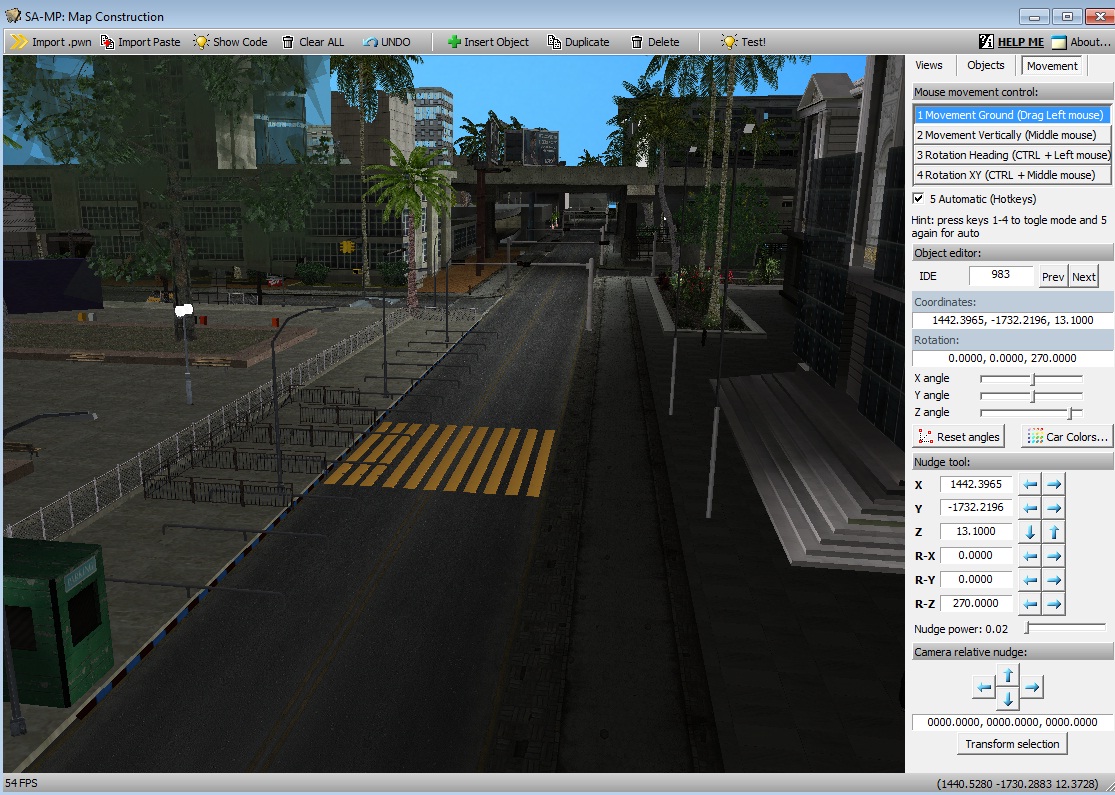Click the nudge tool X value field
Screen dimensions: 1115x795
click(976, 484)
